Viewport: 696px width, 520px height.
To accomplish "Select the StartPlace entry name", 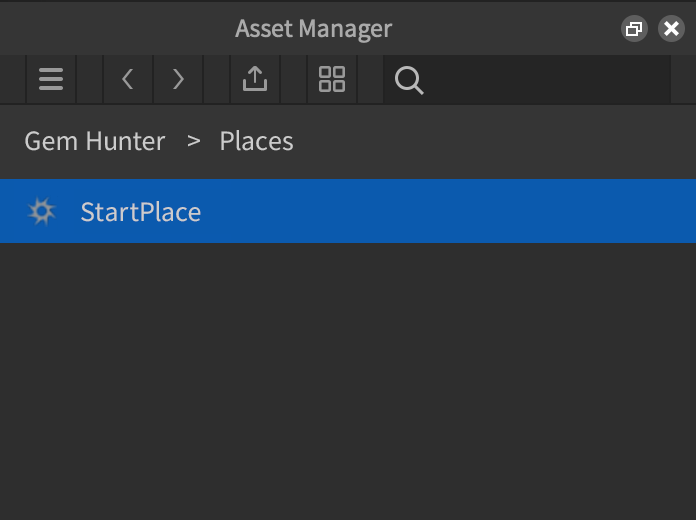I will click(x=140, y=212).
